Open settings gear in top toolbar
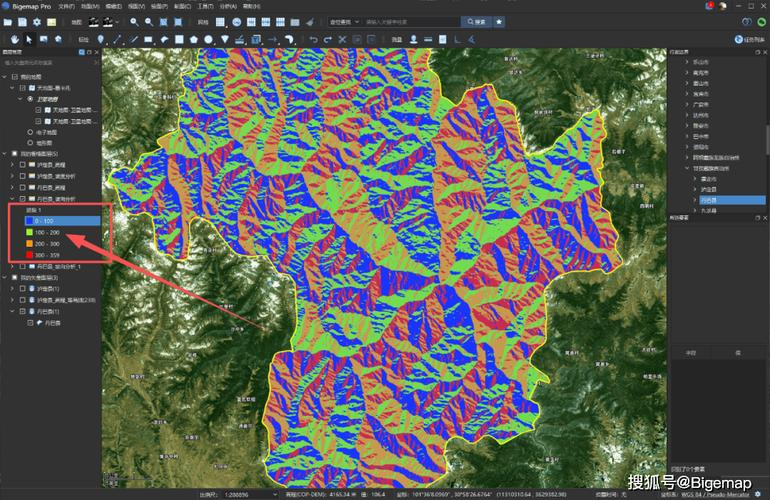 [x=37, y=21]
